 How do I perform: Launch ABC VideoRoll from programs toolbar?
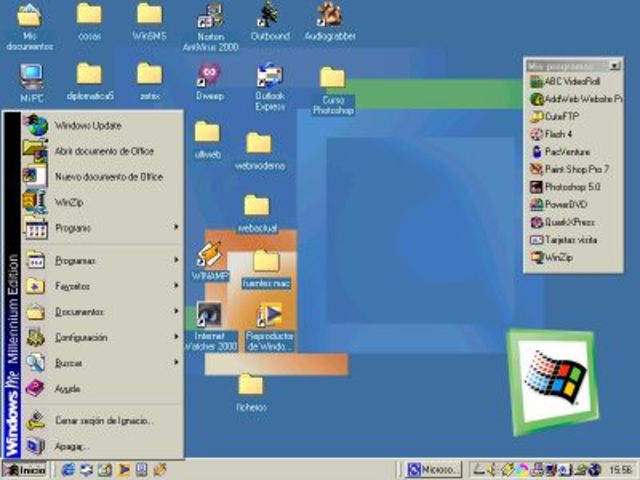[x=565, y=81]
